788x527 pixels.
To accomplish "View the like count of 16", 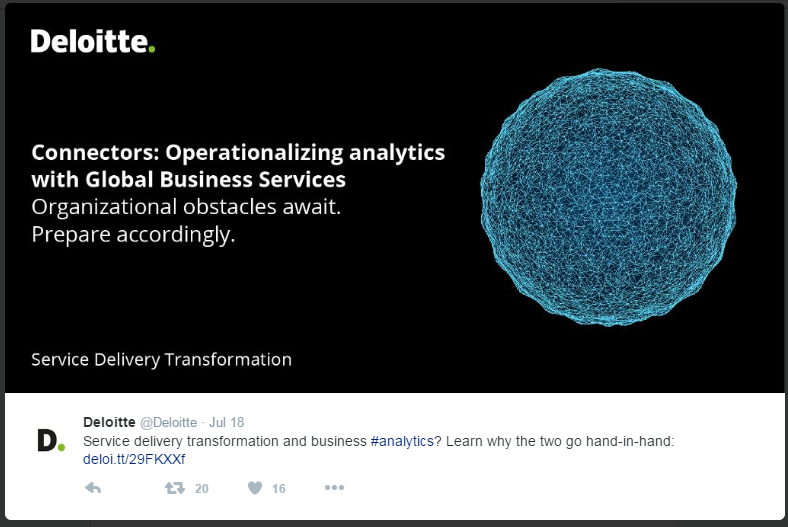I will tap(278, 488).
